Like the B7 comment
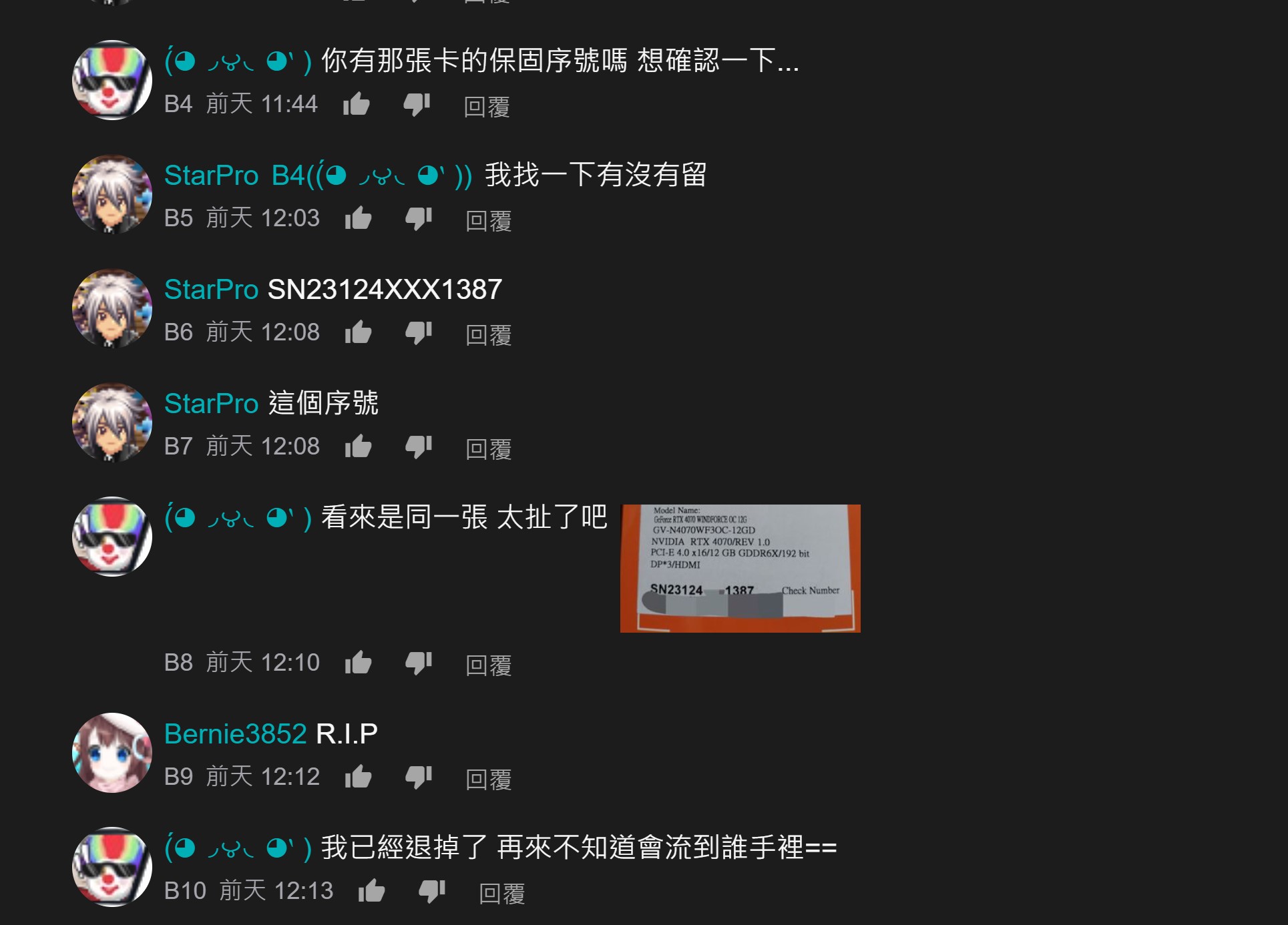Image resolution: width=1288 pixels, height=925 pixels. [359, 447]
